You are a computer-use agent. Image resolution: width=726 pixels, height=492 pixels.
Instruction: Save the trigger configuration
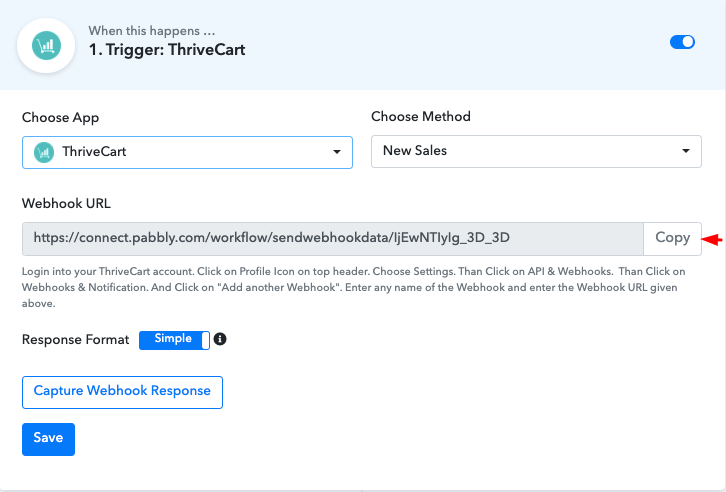point(48,439)
